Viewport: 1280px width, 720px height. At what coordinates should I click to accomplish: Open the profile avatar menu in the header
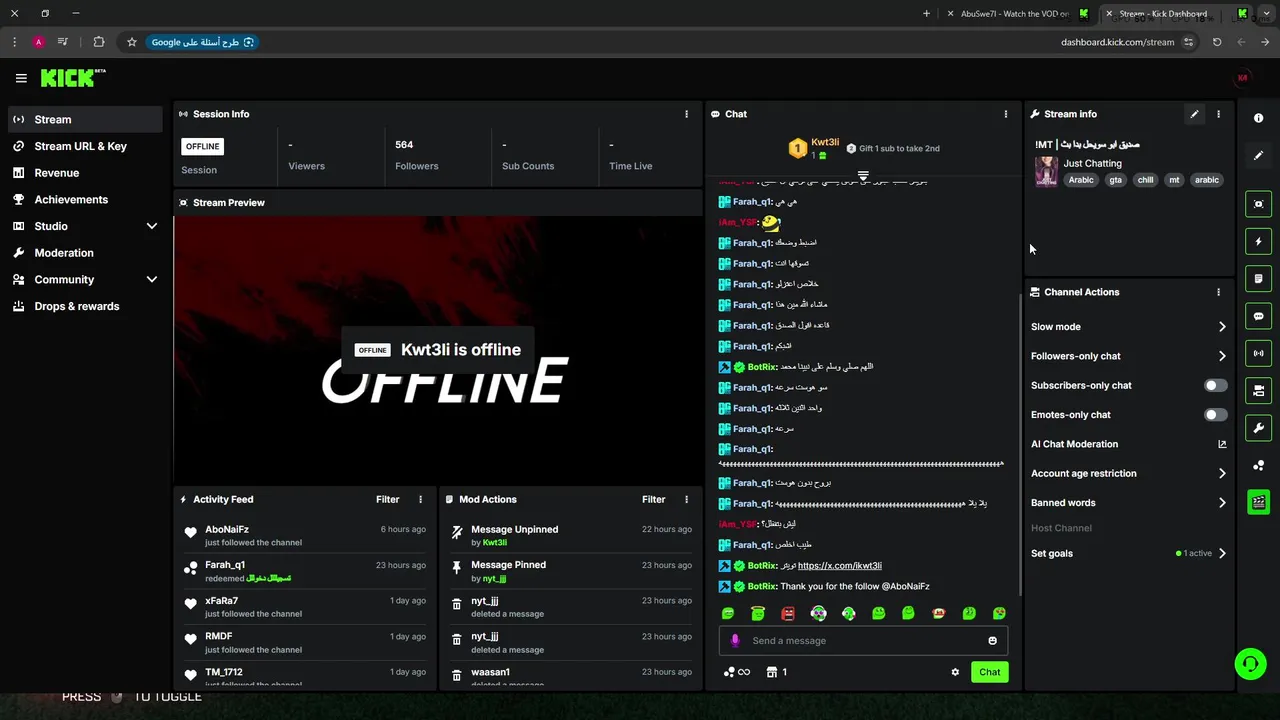click(x=1243, y=78)
